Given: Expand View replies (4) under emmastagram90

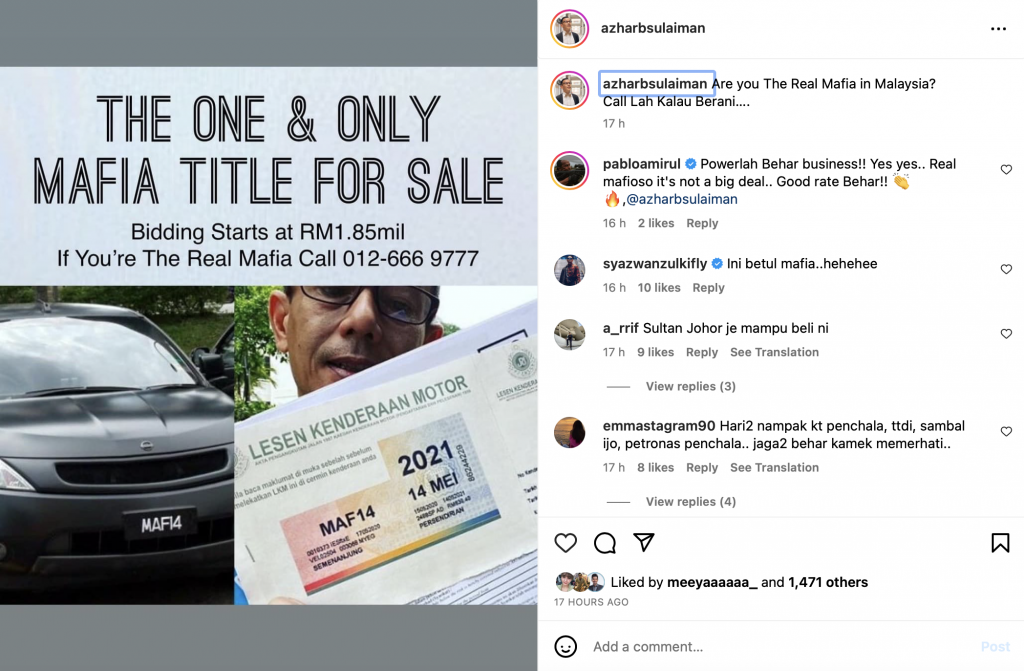Looking at the screenshot, I should click(690, 502).
